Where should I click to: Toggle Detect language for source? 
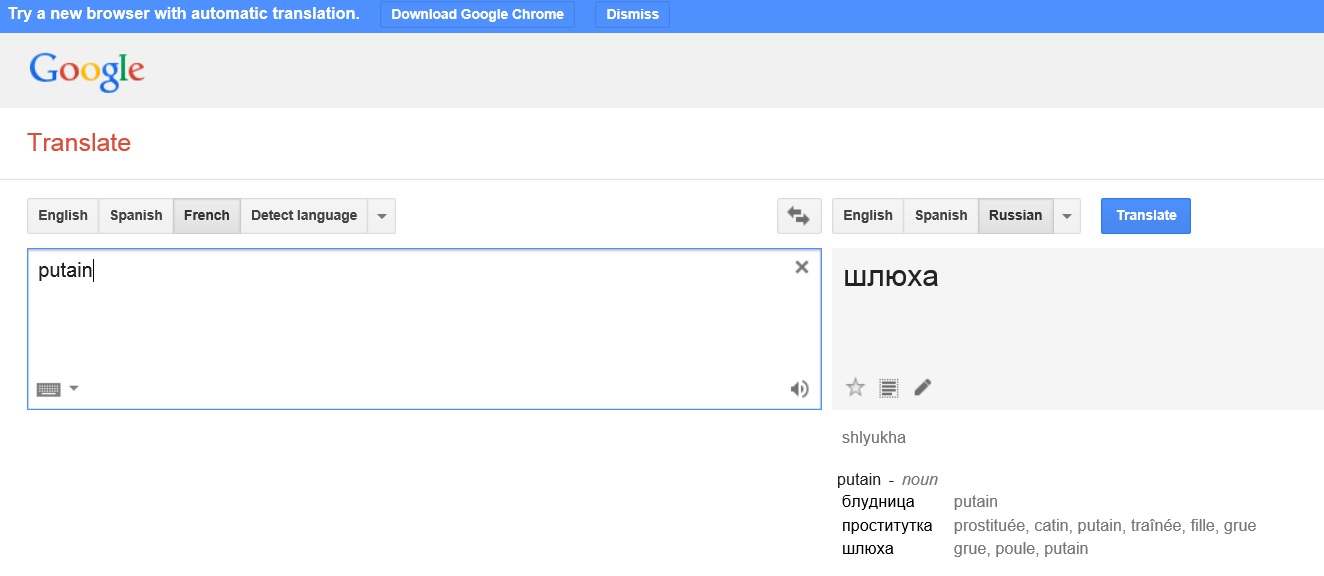[x=303, y=215]
